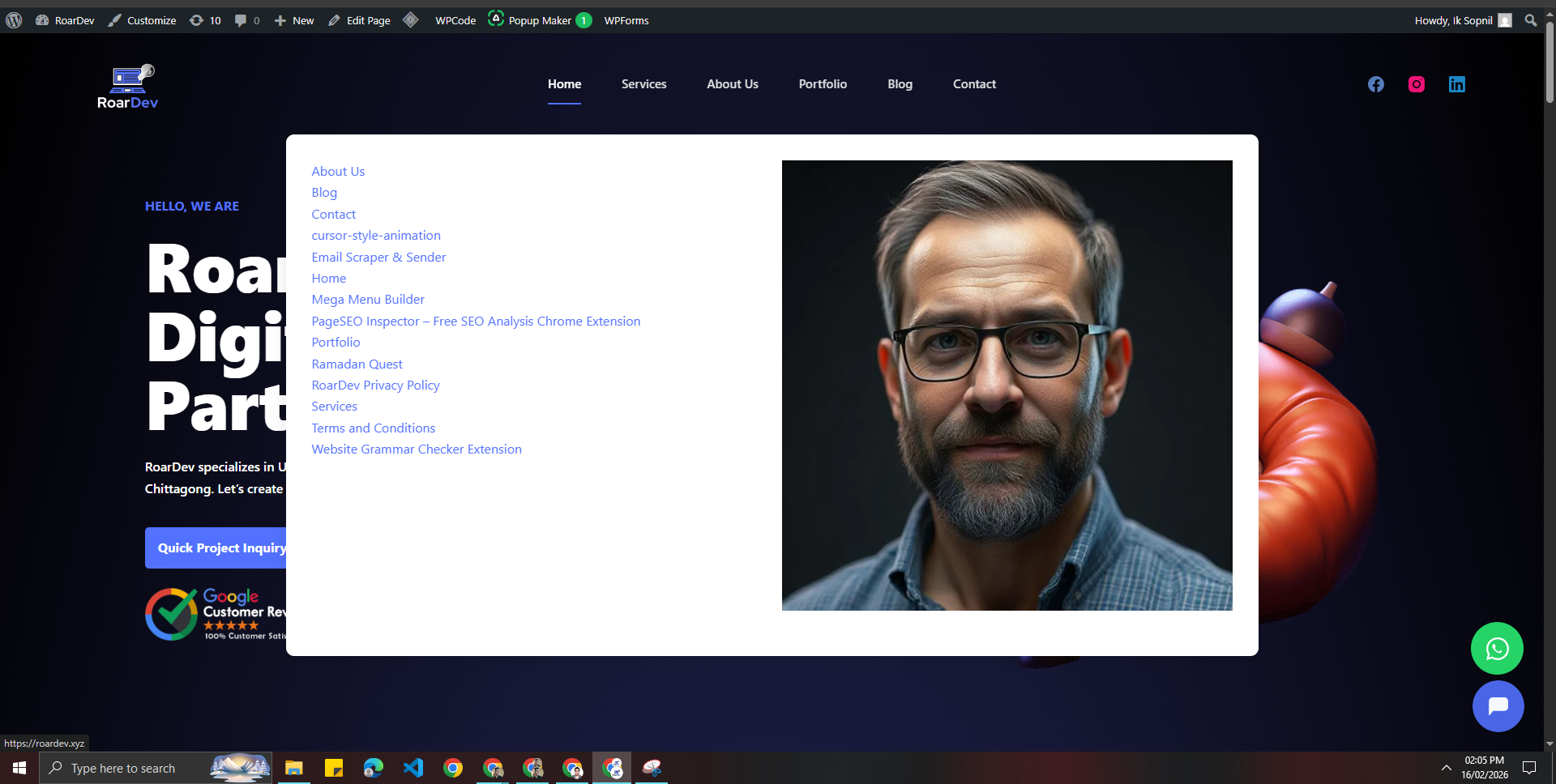1556x784 pixels.
Task: Open the Instagram social icon
Action: 1416,84
